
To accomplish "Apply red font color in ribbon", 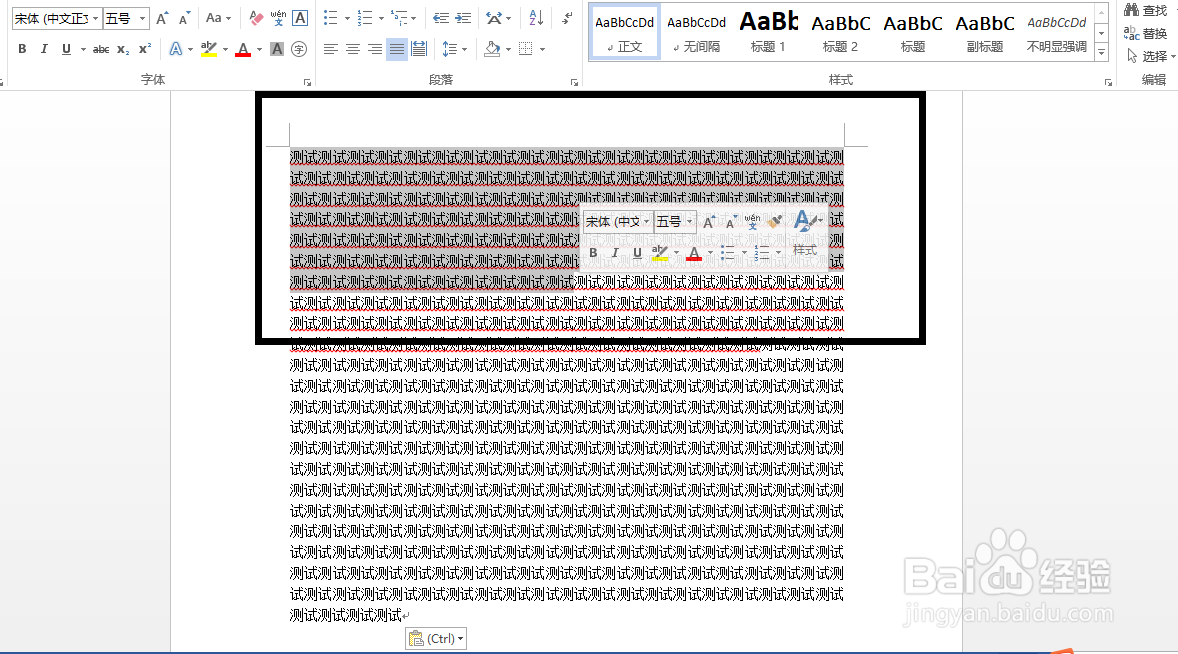I will (x=243, y=50).
